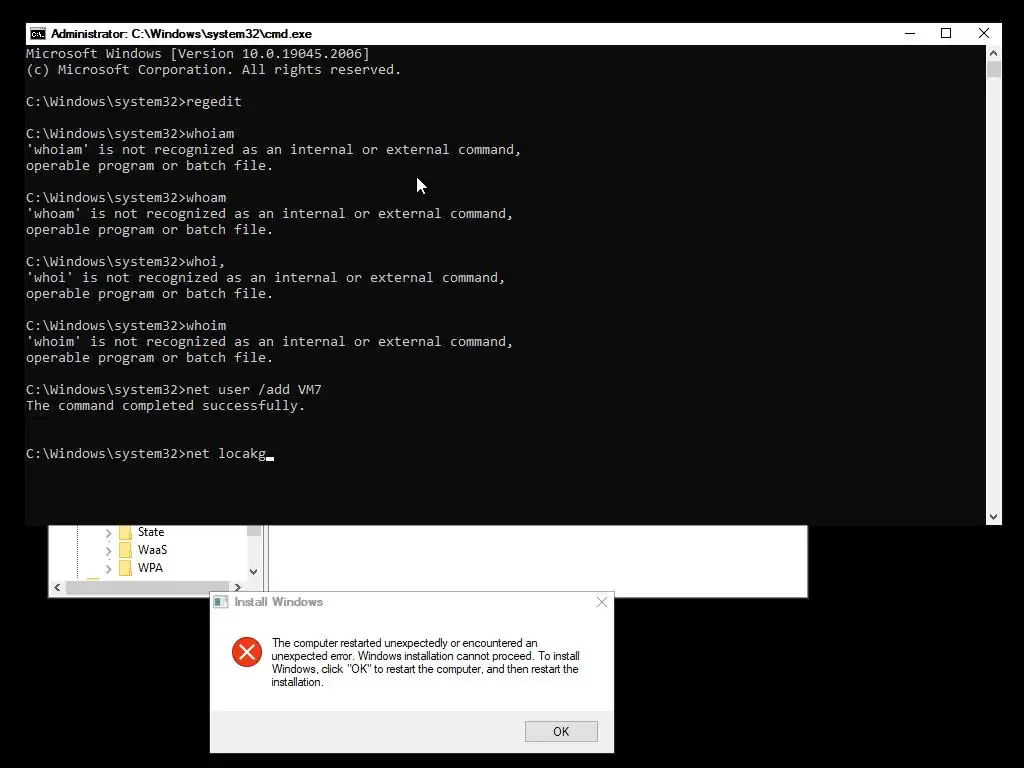Click registry tree scroll left arrow
This screenshot has width=1024, height=768.
coord(57,587)
